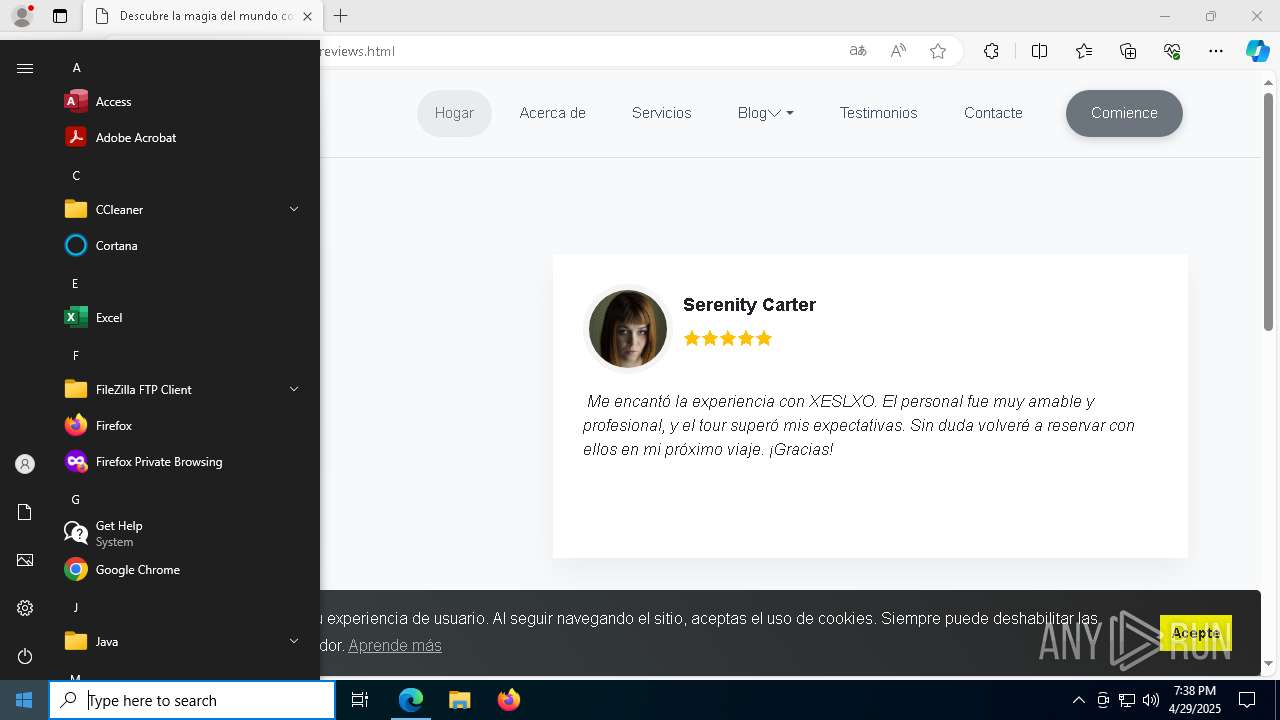
Task: Click the Windows Start button
Action: click(x=24, y=700)
